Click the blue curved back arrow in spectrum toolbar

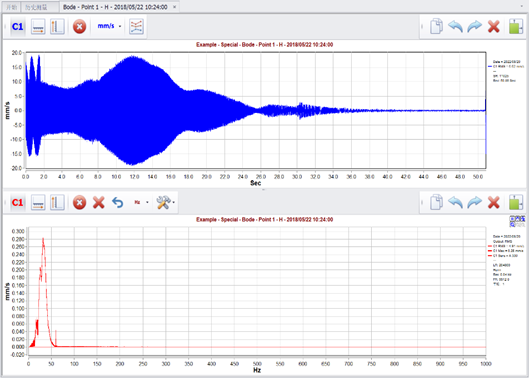click(x=117, y=203)
